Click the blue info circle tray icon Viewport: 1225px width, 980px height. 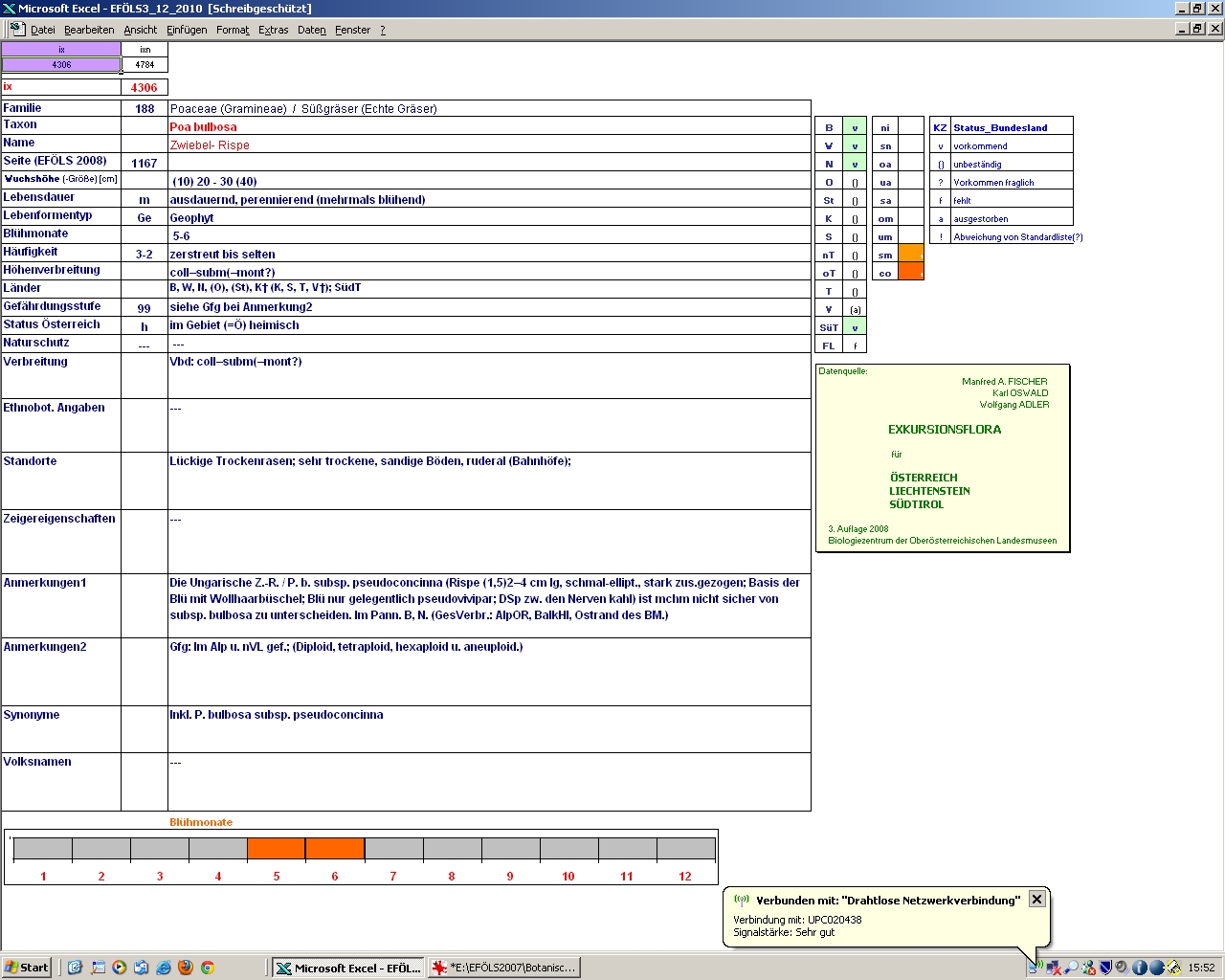1139,968
